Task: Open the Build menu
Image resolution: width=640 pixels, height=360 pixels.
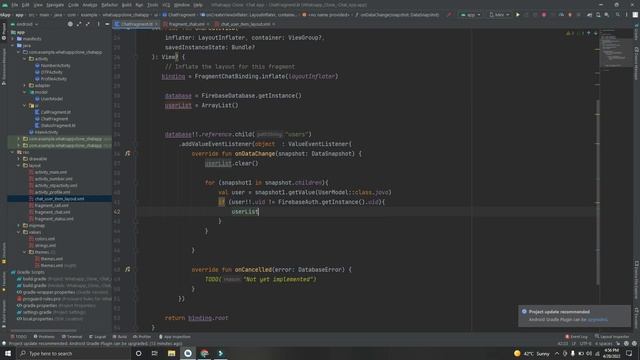Action: tap(127, 5)
